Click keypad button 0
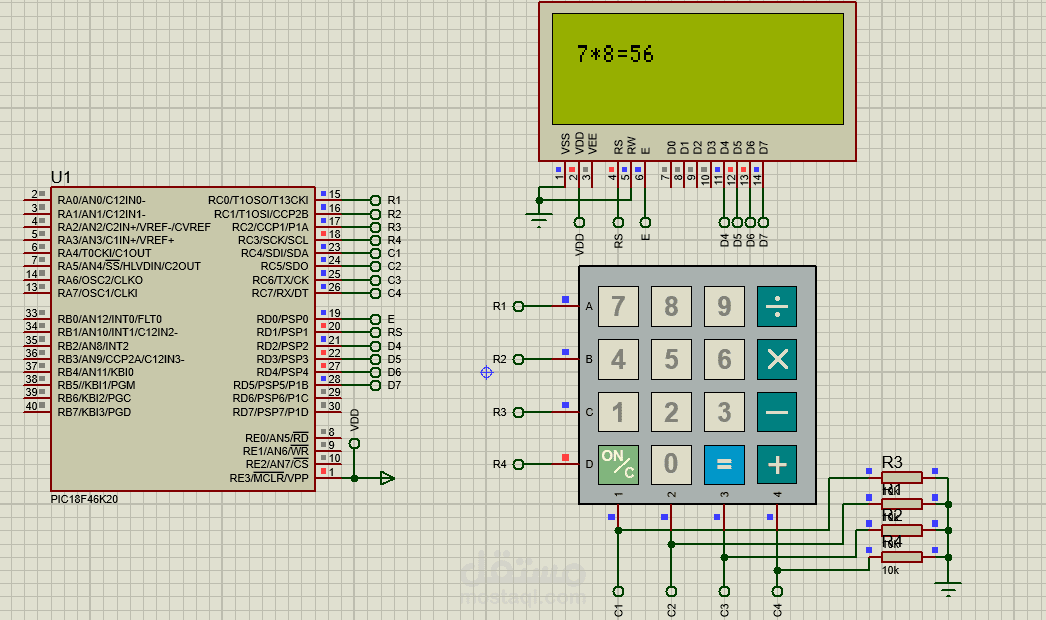Viewport: 1046px width, 620px height. (671, 464)
